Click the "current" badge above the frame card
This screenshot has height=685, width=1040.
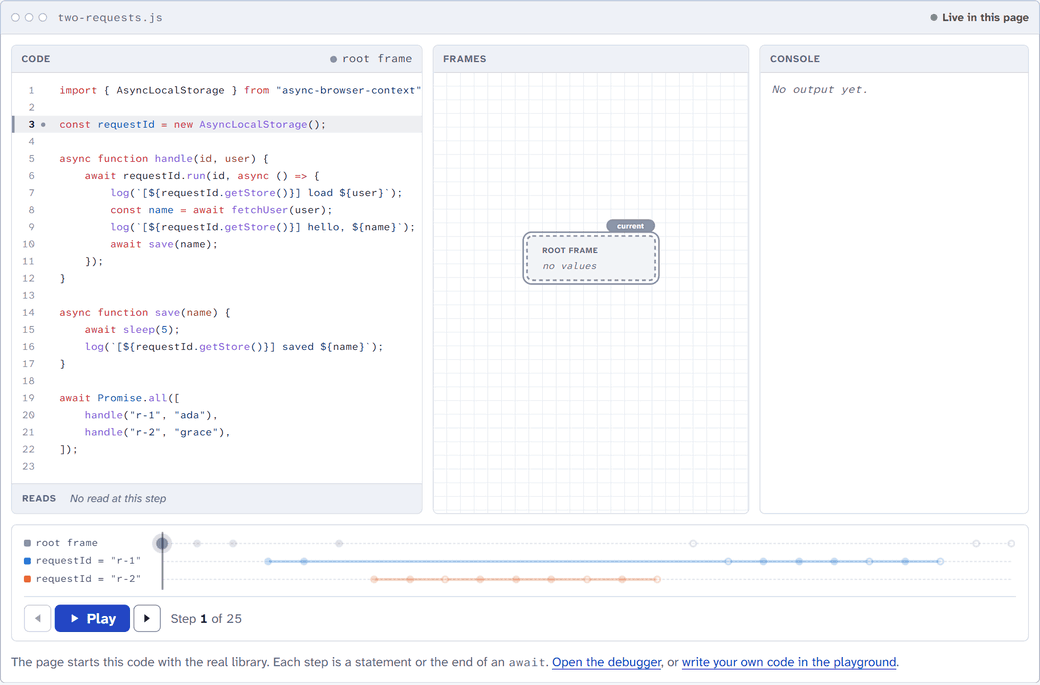(630, 226)
